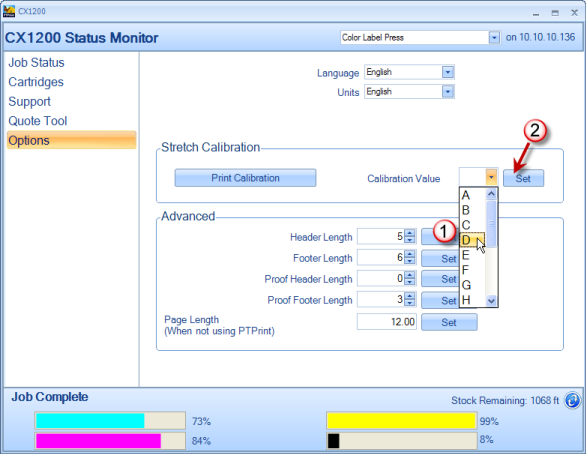This screenshot has height=454, width=586.
Task: Choose calibration value G
Action: pyautogui.click(x=472, y=285)
